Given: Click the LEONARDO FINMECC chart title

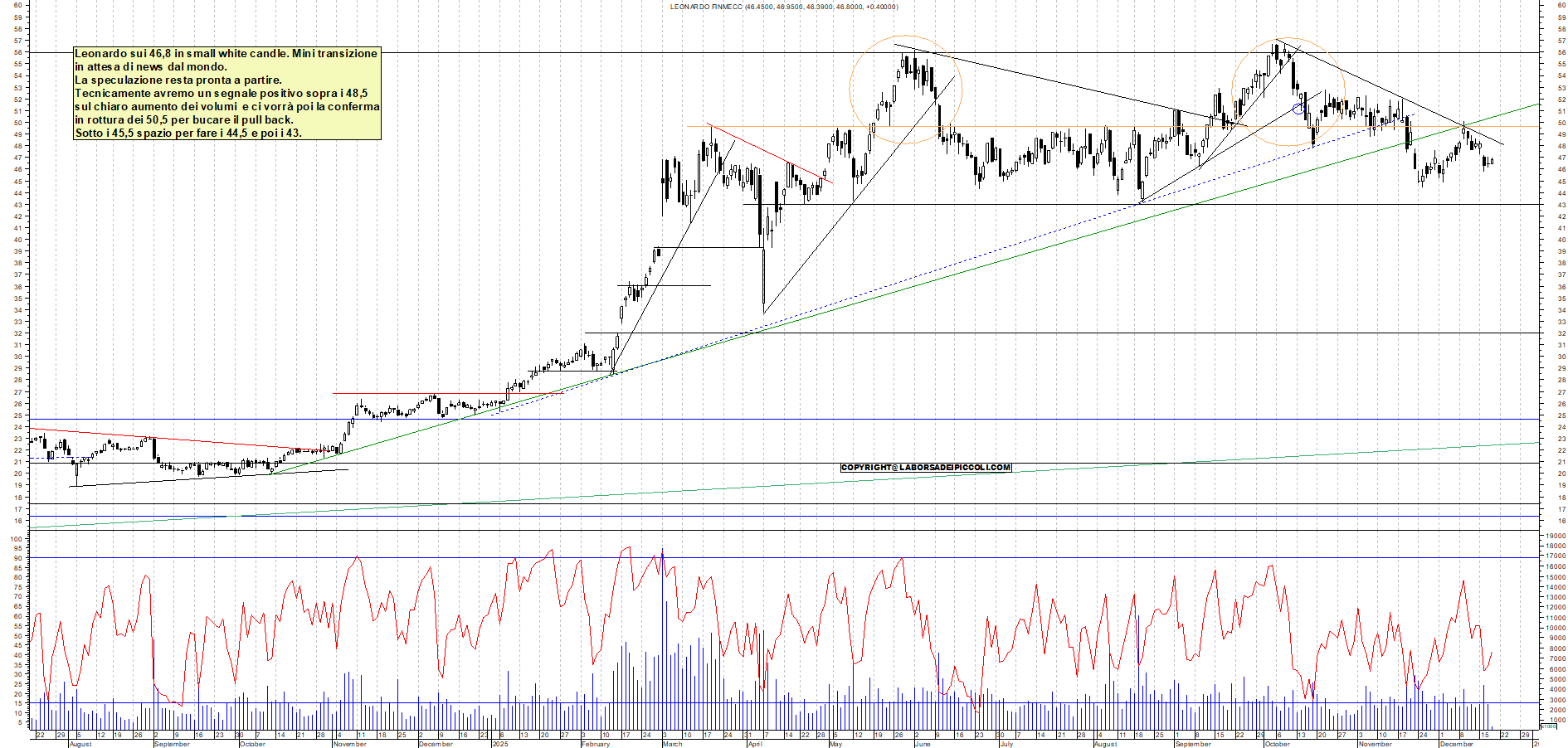Looking at the screenshot, I should 783,7.
